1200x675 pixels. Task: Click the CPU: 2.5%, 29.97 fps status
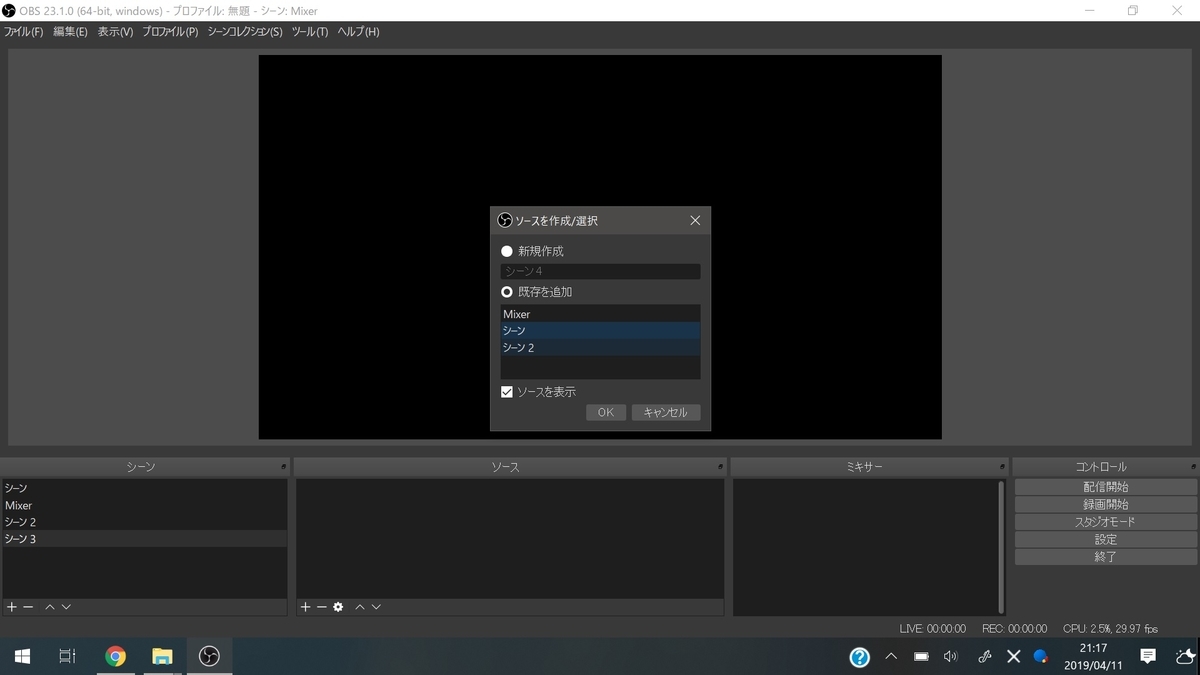[x=1110, y=629]
